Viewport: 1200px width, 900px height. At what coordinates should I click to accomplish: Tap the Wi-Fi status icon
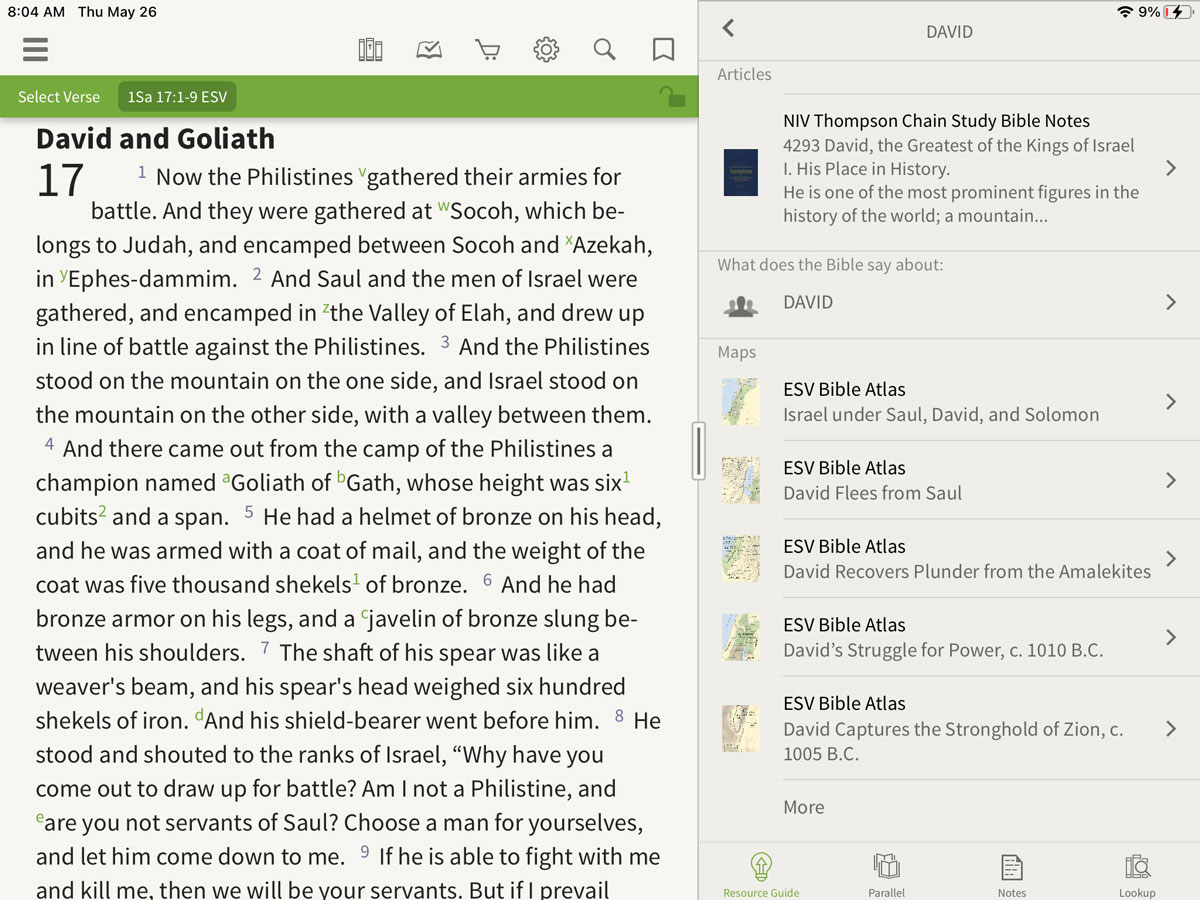(x=1126, y=12)
